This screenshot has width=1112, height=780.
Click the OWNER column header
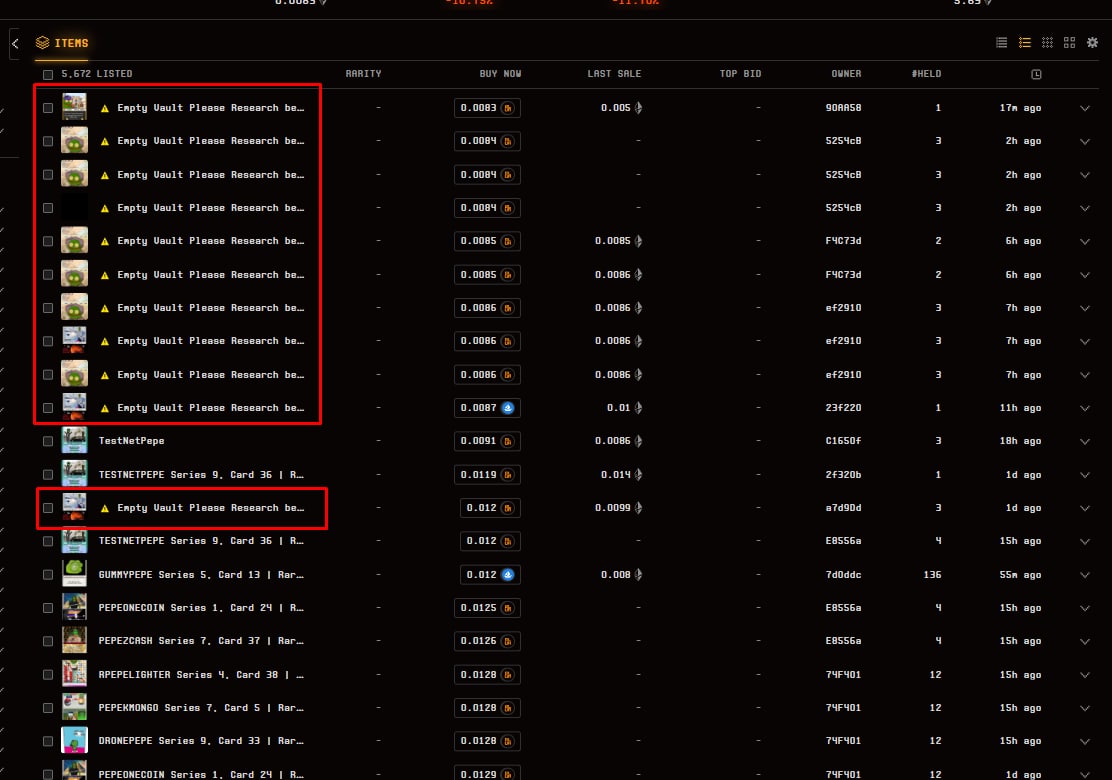tap(846, 74)
